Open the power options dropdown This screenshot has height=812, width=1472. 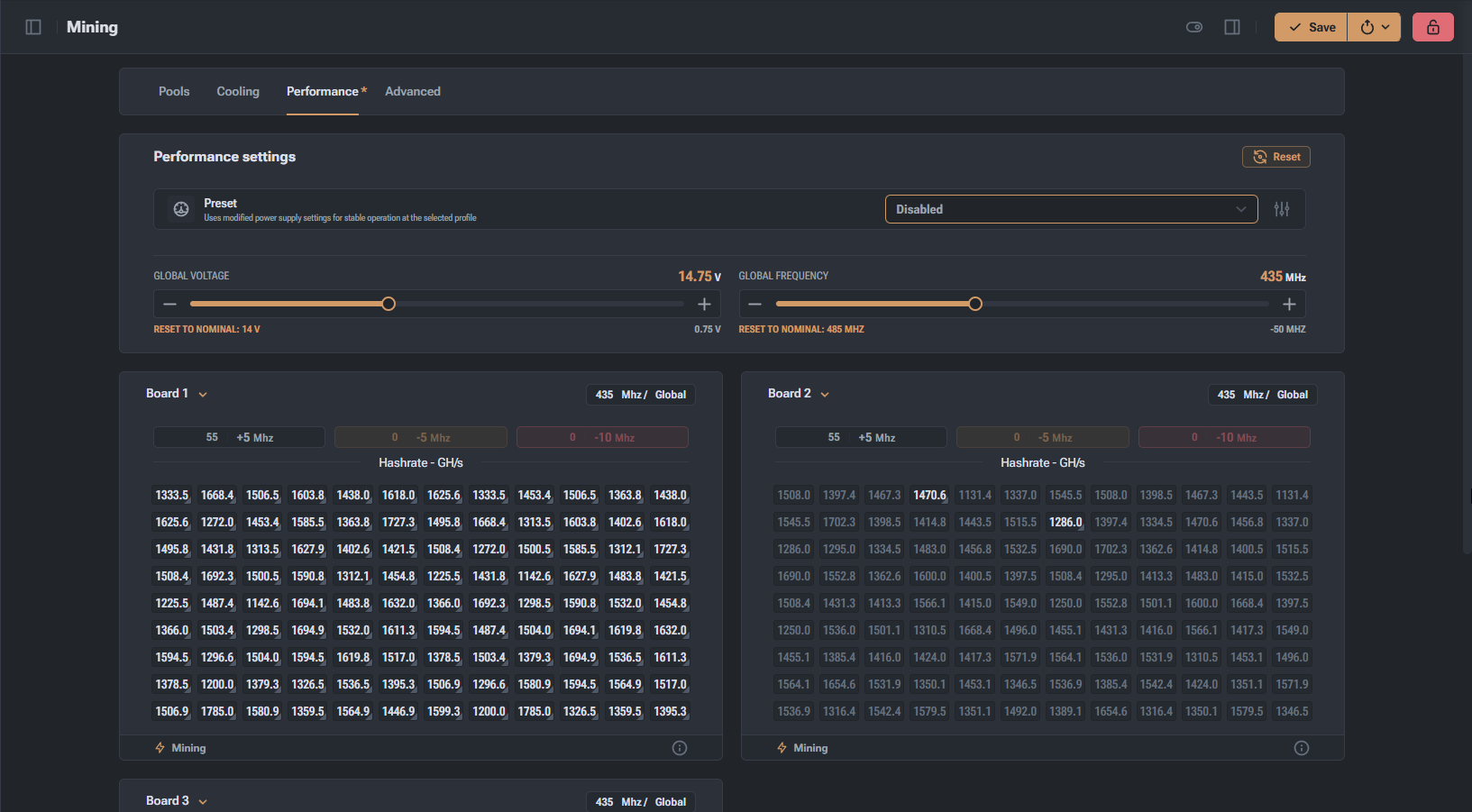(x=1375, y=27)
